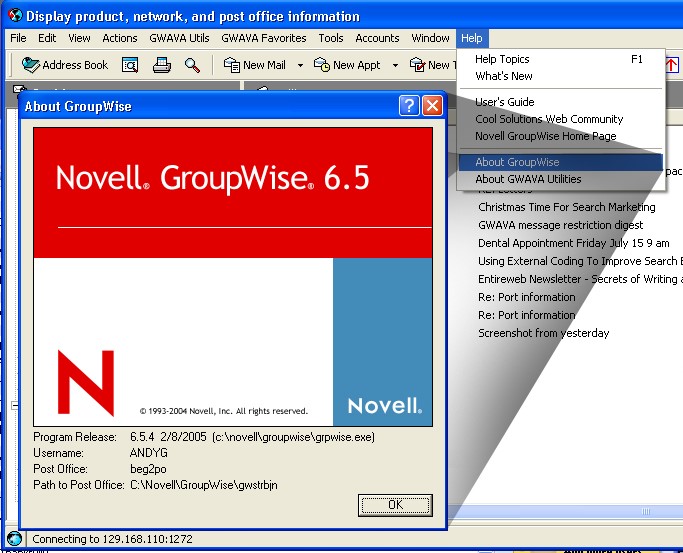The height and width of the screenshot is (553, 683).
Task: Click the Connecting to 129.168.110:1272 status text
Action: coord(112,539)
